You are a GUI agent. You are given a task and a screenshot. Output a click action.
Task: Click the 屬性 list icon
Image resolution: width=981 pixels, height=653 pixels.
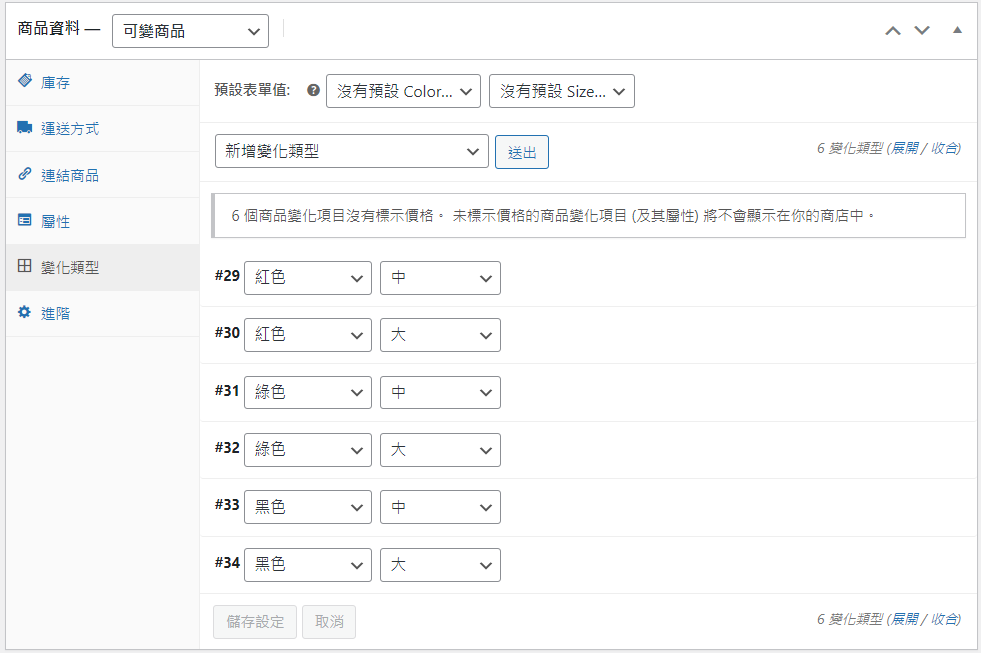(x=25, y=221)
